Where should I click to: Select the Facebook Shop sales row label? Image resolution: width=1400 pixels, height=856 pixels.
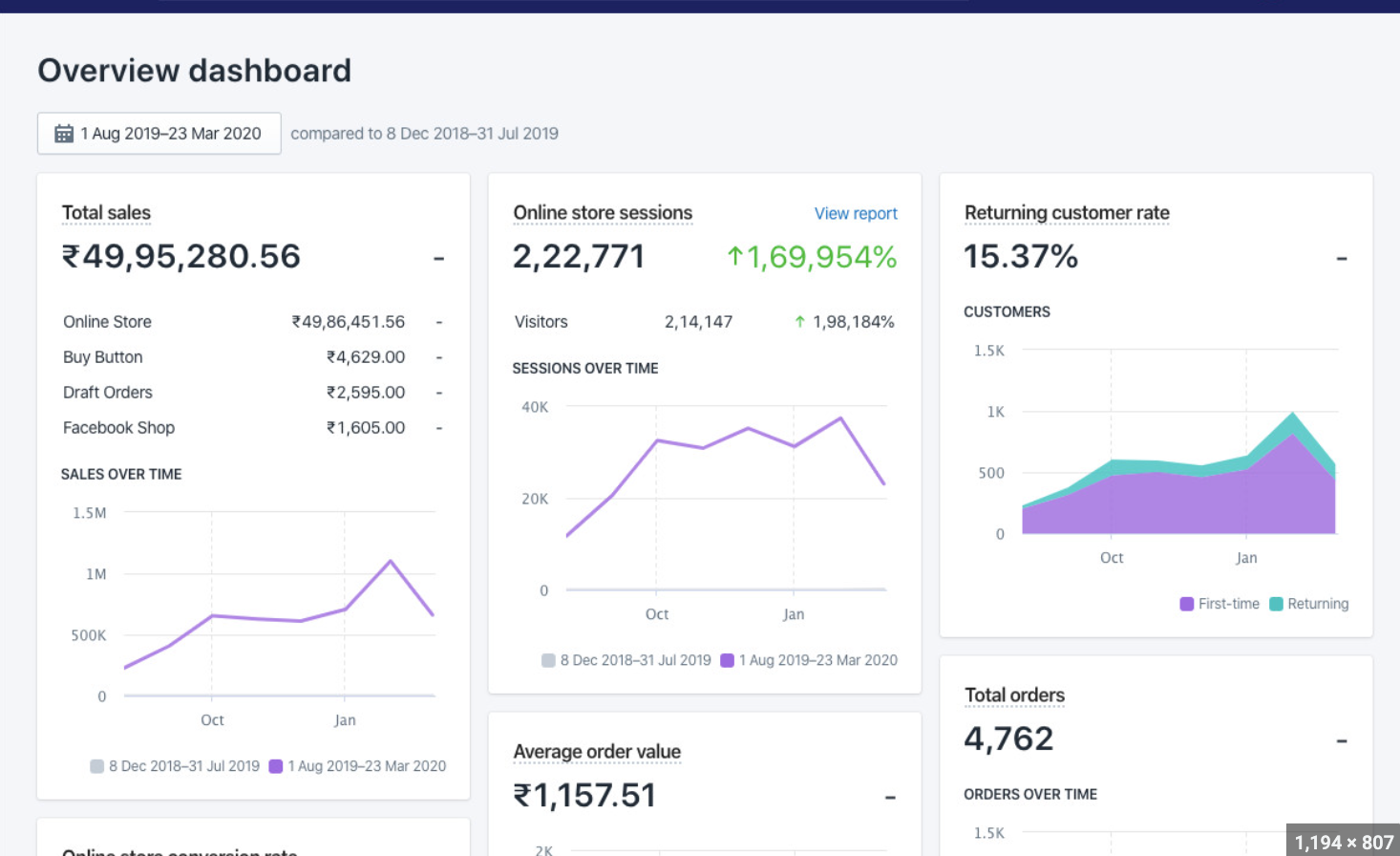(118, 428)
